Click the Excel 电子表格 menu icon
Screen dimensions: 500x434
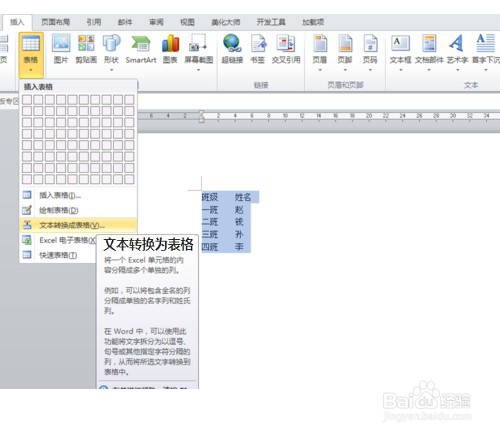tap(27, 240)
